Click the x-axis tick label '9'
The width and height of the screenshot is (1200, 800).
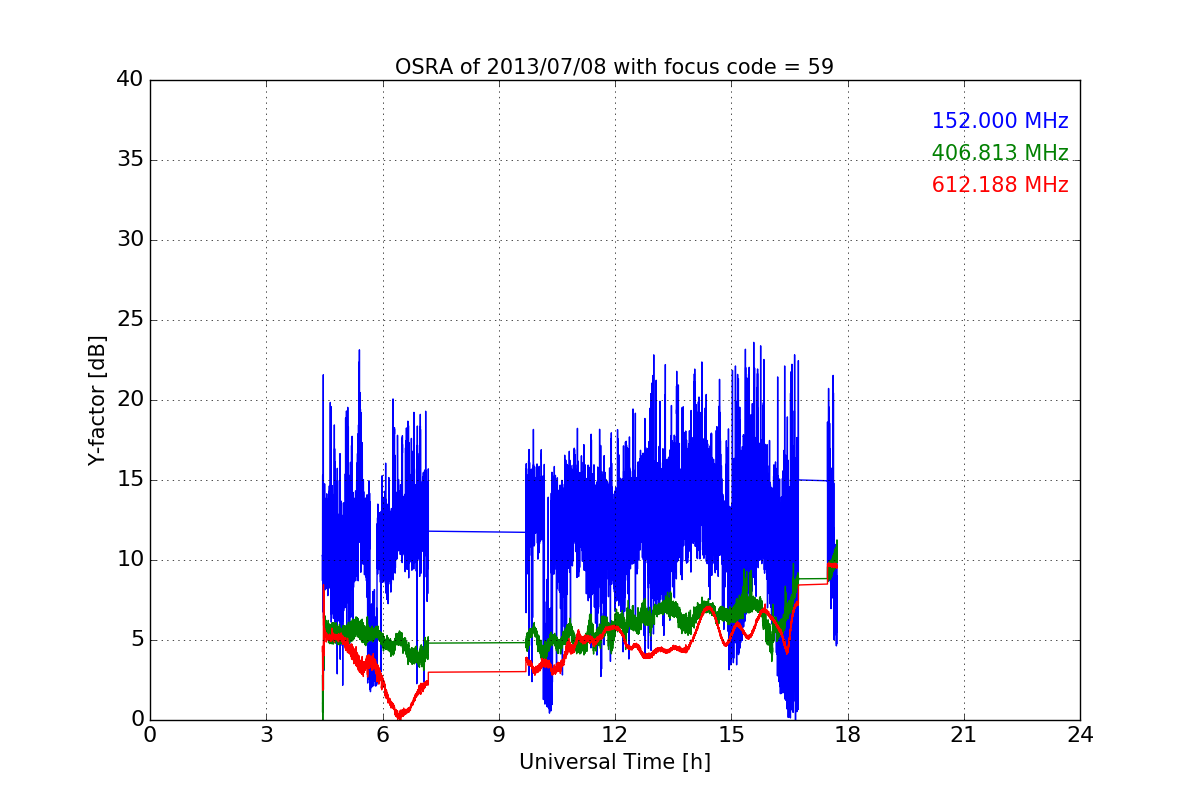pyautogui.click(x=498, y=735)
